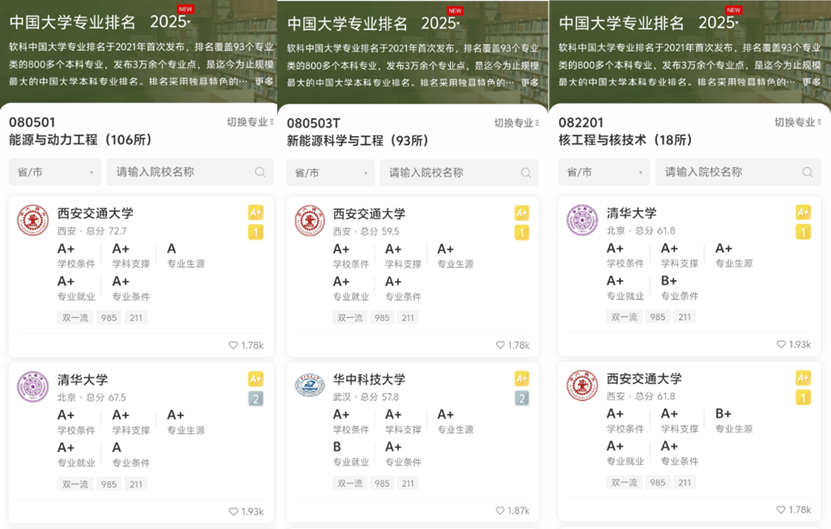Click 清华大学 logo in 能源与动力工程 list

click(x=33, y=387)
